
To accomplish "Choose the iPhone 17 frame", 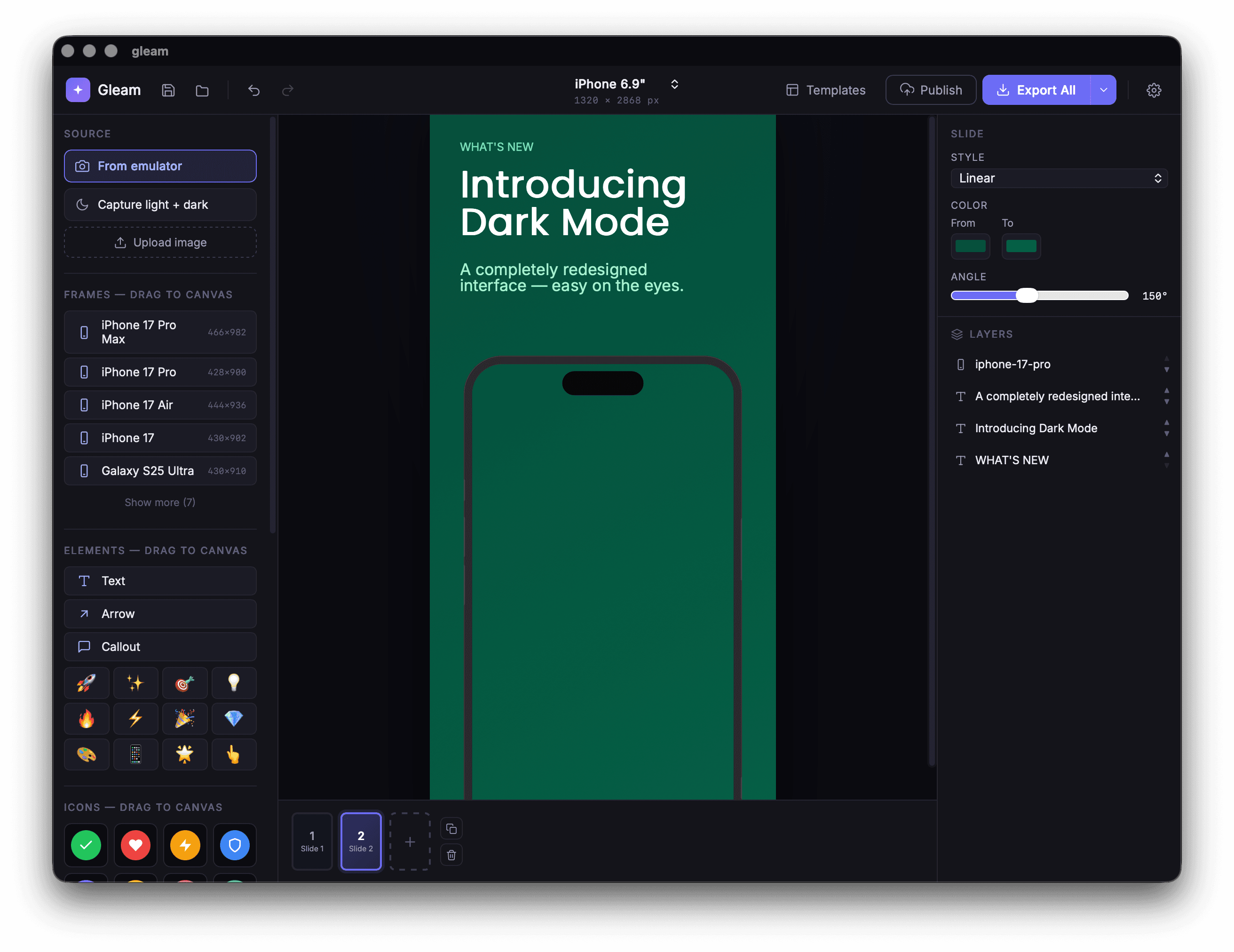I will tap(160, 438).
